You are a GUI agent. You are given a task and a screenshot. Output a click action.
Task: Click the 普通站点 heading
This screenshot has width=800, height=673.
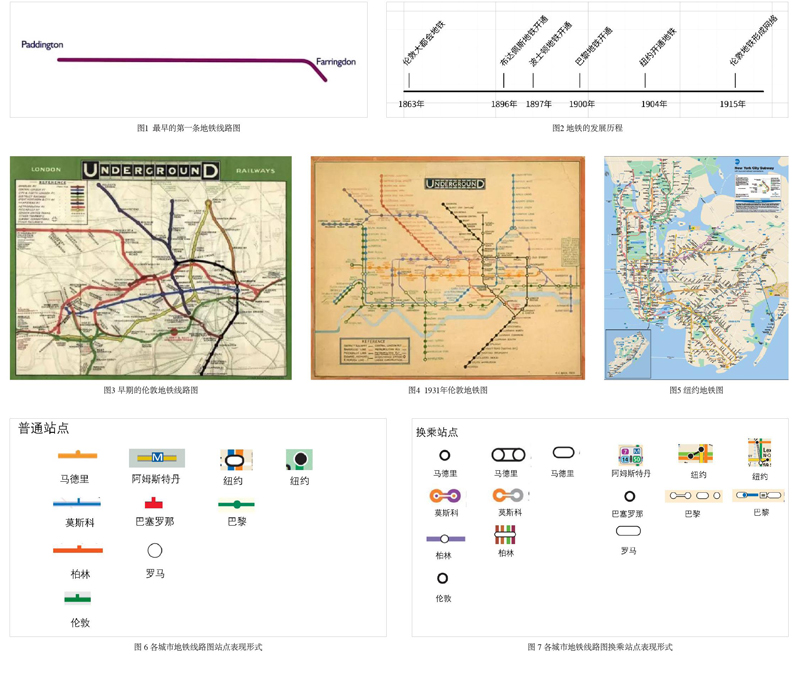(x=43, y=428)
